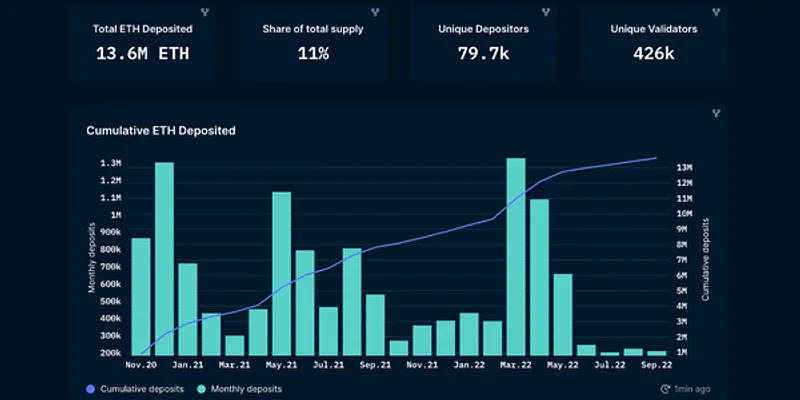Click the 1min ago refresh text

(x=692, y=389)
